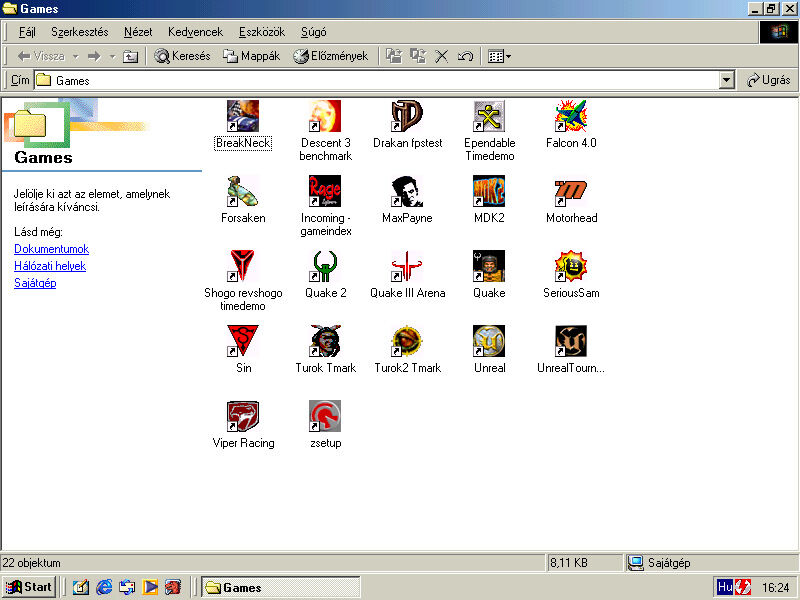Open the Nézet menu
Image resolution: width=800 pixels, height=600 pixels.
[138, 32]
